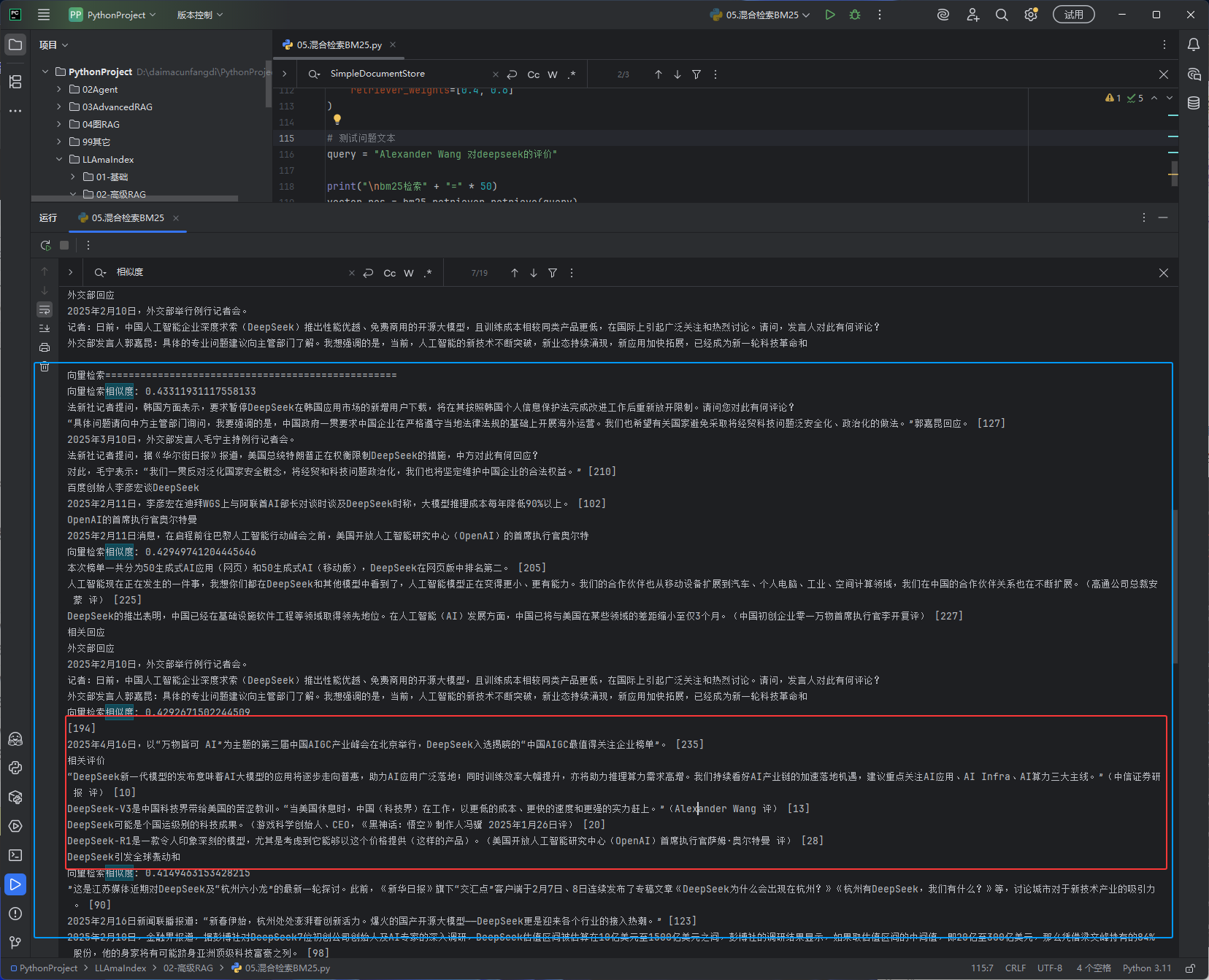Open the Problems tool window
1209x980 pixels.
click(15, 914)
